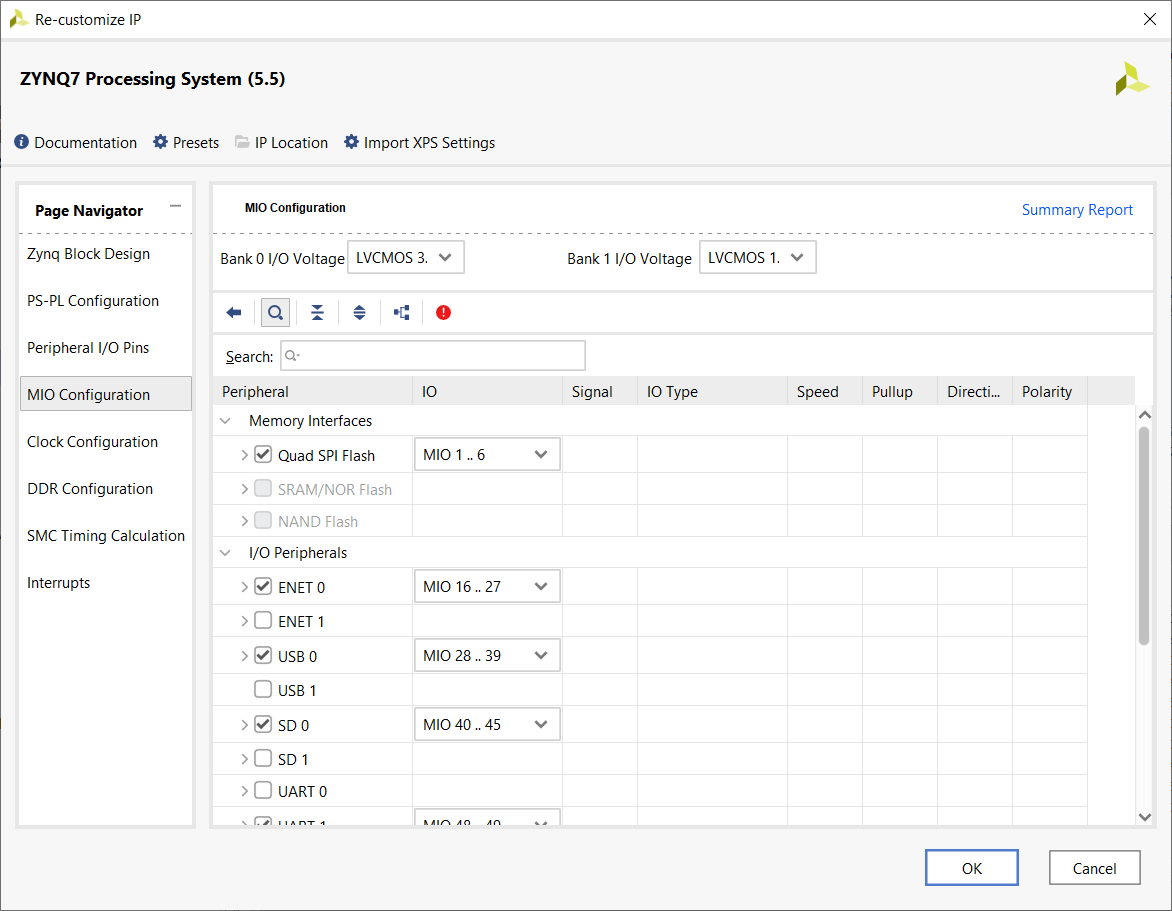This screenshot has width=1172, height=911.
Task: Open Quad SPI Flash MIO 1..6 dropdown
Action: point(487,454)
